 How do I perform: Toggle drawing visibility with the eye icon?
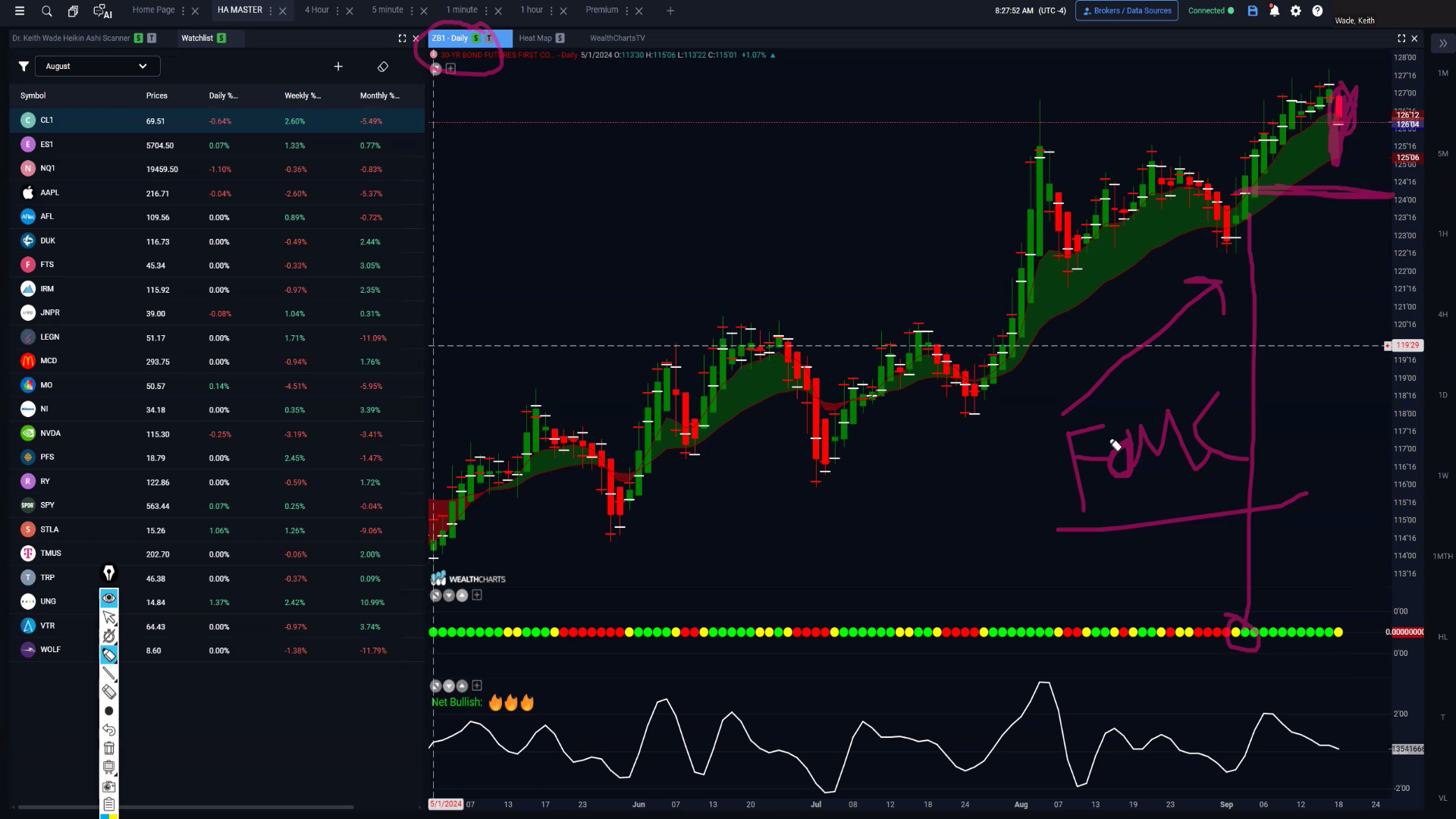point(109,598)
